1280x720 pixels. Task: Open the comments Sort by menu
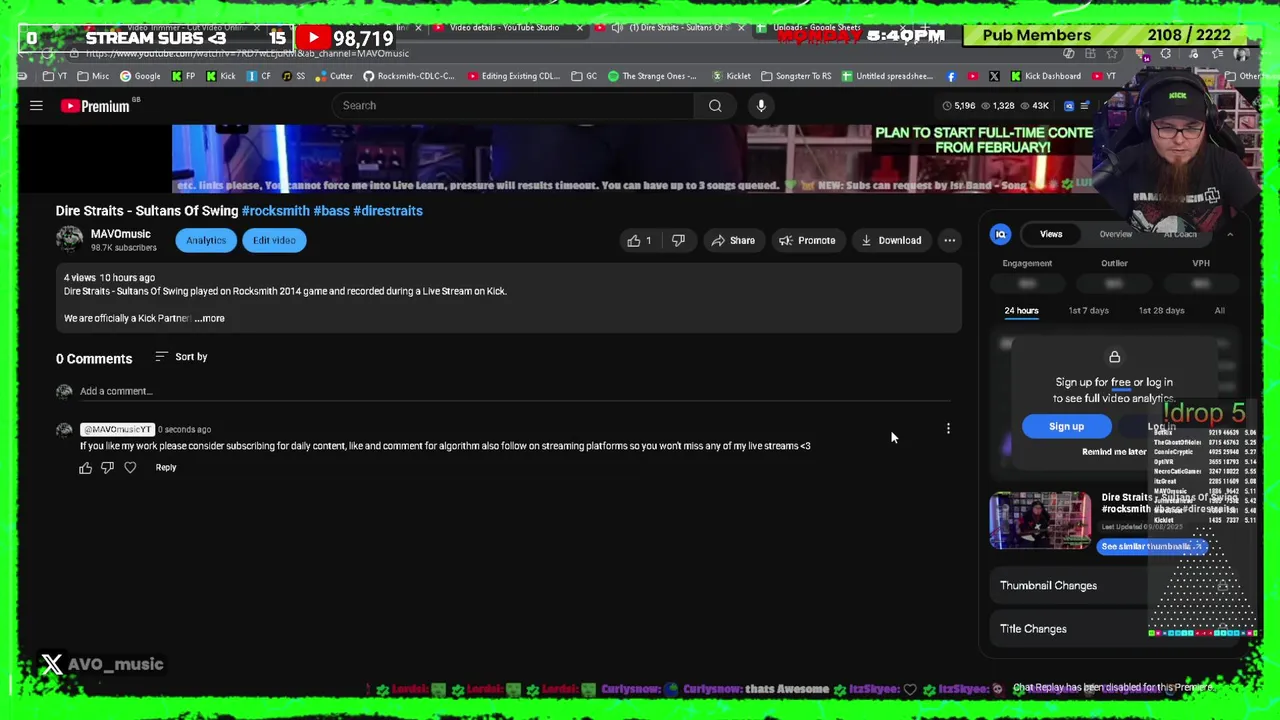pos(181,357)
